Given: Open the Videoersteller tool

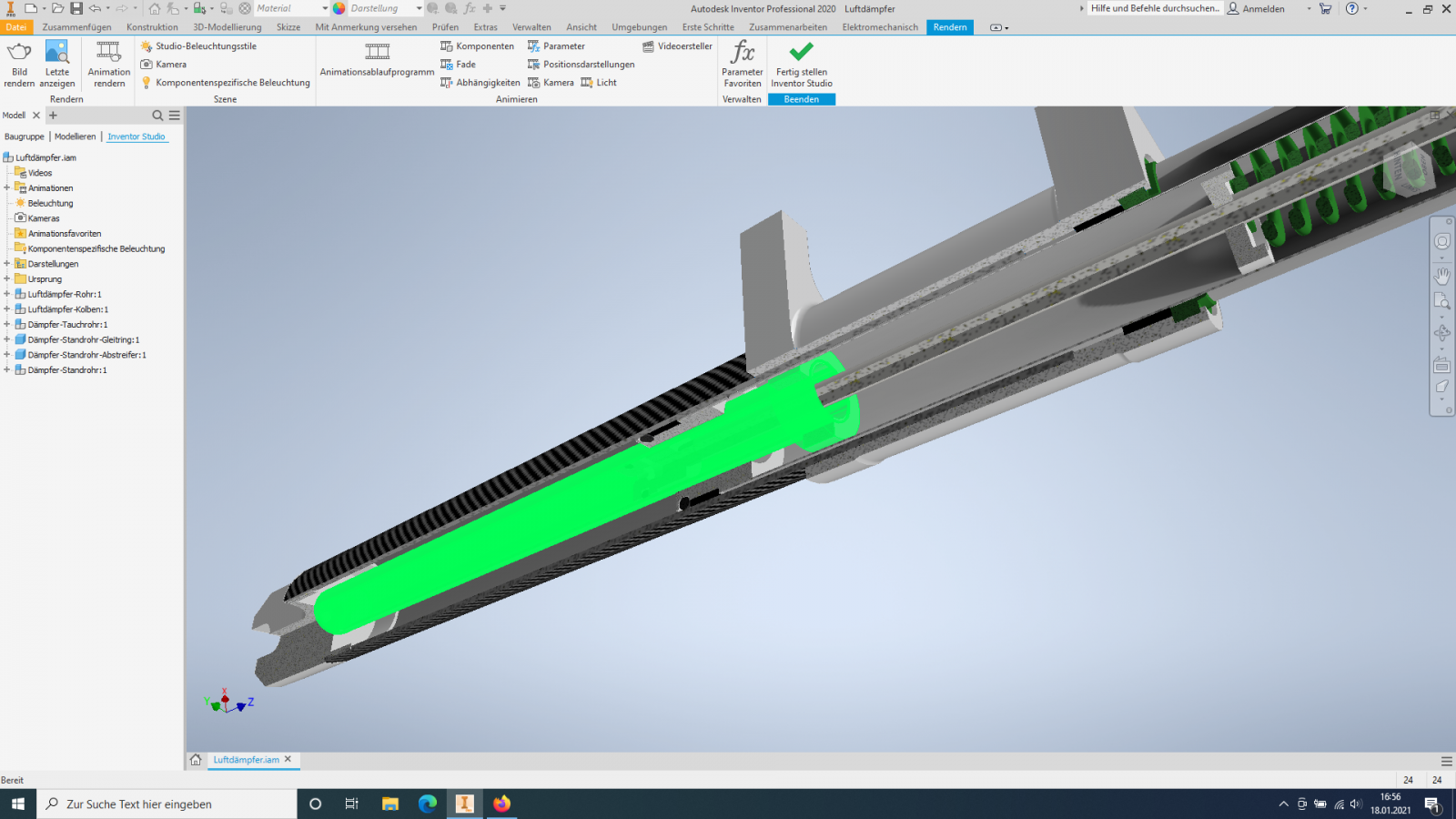Looking at the screenshot, I should (x=678, y=46).
